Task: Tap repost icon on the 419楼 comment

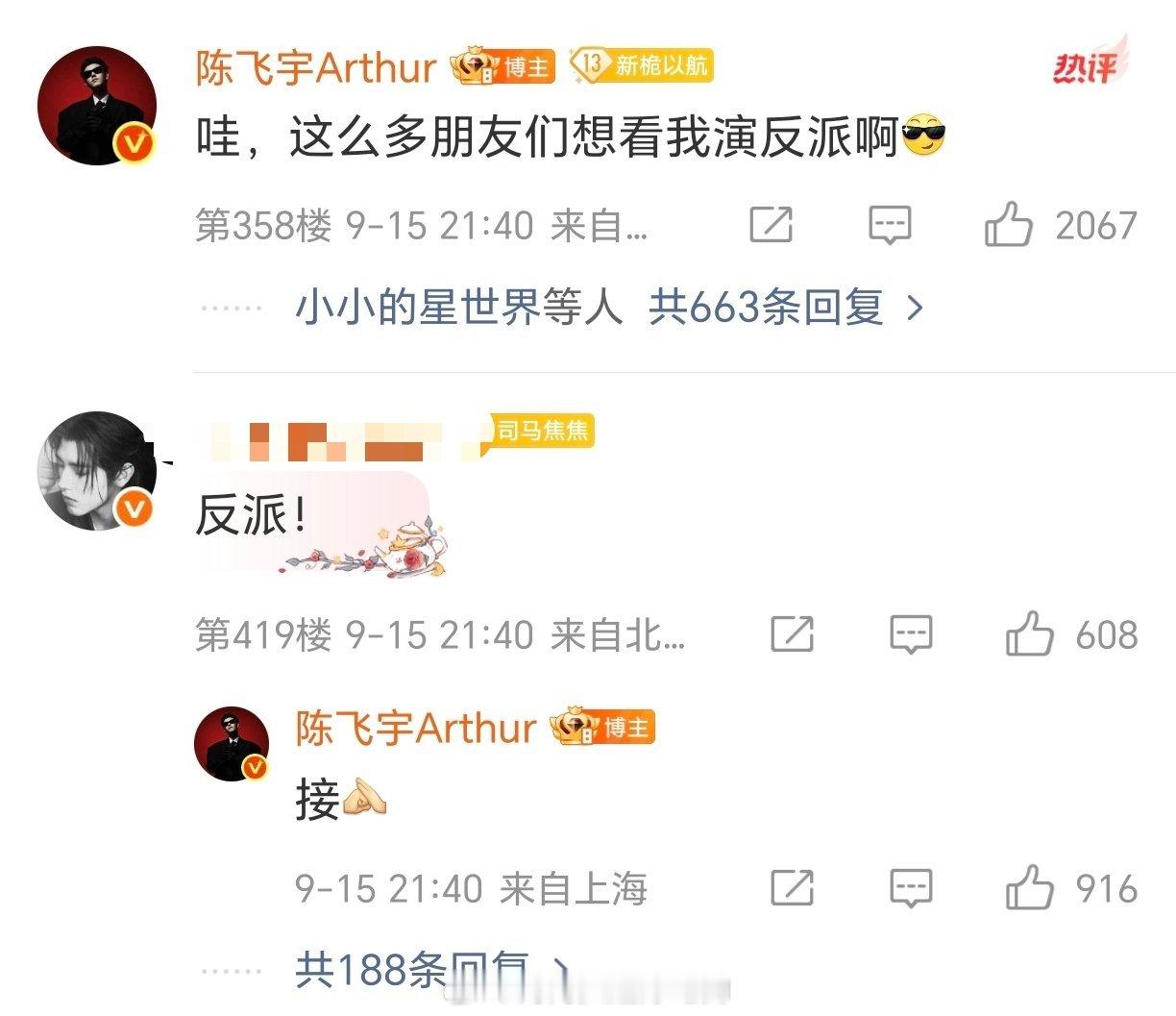Action: [793, 634]
